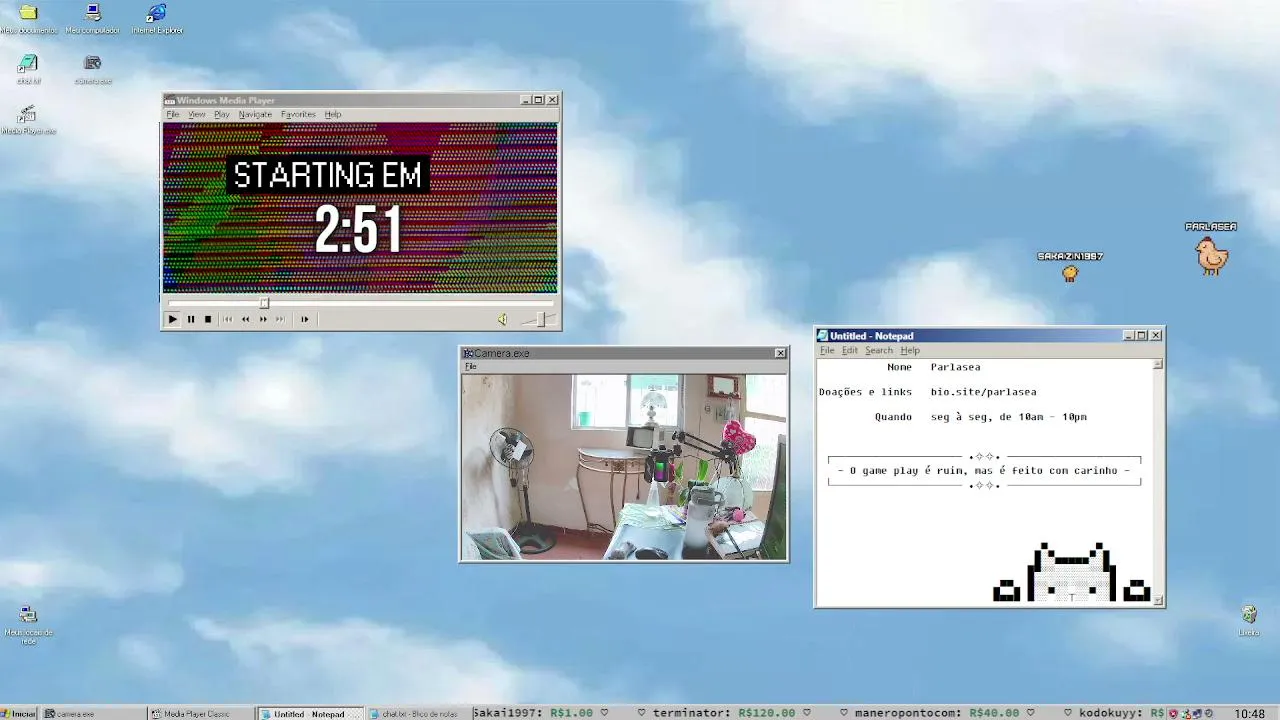Viewport: 1280px width, 720px height.
Task: Click the terminator R$120.00 donation ticker
Action: point(724,713)
